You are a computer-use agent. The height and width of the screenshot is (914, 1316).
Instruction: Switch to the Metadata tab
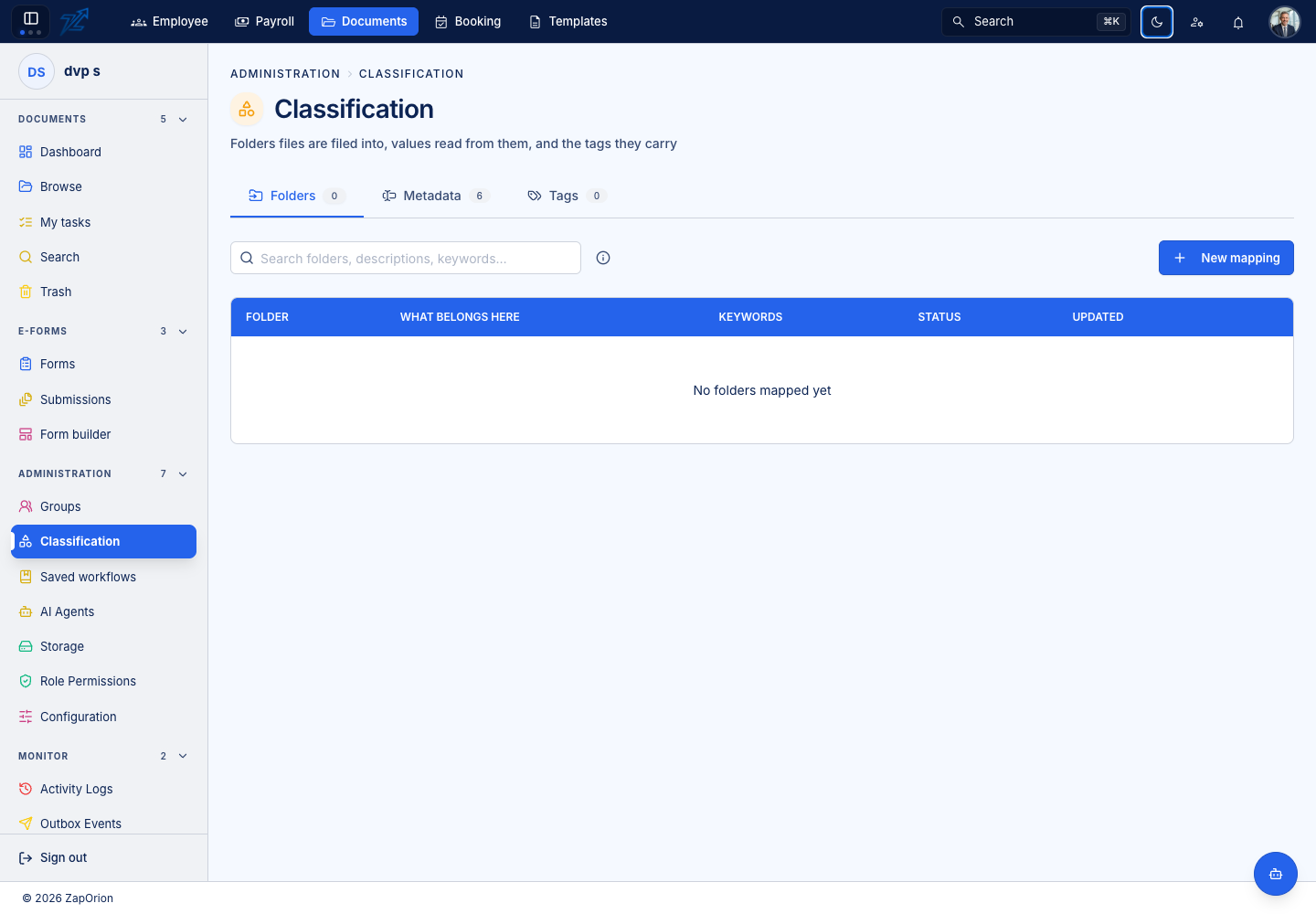(x=436, y=196)
